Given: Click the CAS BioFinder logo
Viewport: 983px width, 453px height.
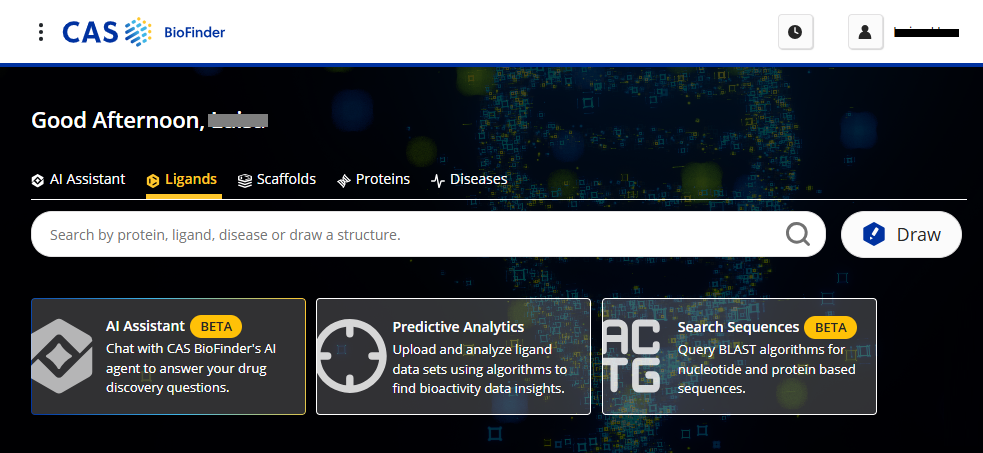Looking at the screenshot, I should (143, 32).
